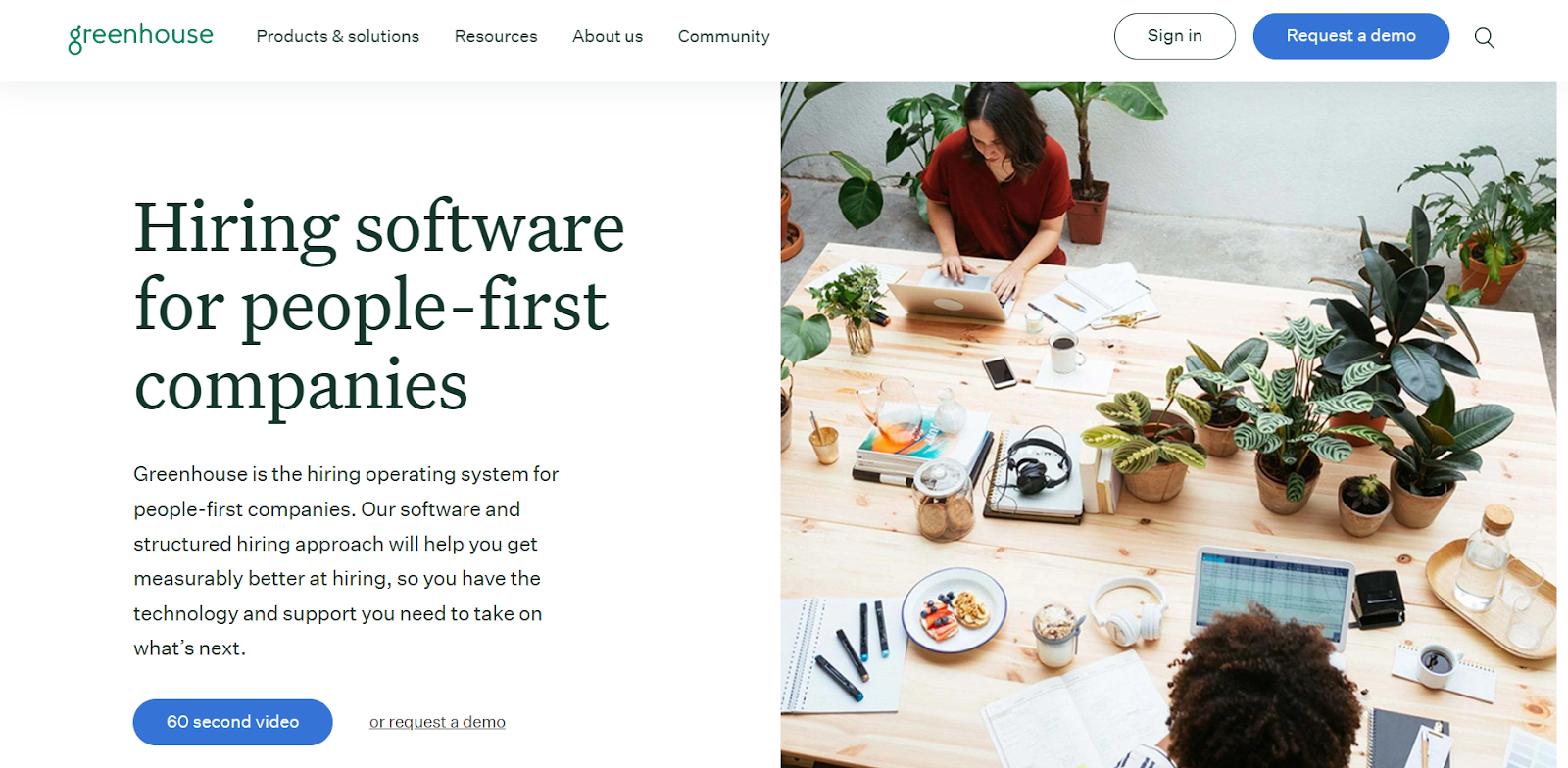The height and width of the screenshot is (768, 1568).
Task: Click the smartphone lying on the table
Action: pos(1000,372)
